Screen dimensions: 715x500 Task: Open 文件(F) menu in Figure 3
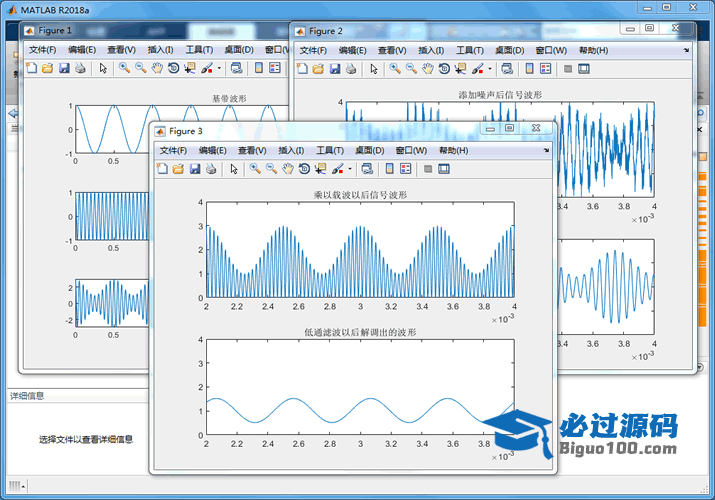point(174,150)
